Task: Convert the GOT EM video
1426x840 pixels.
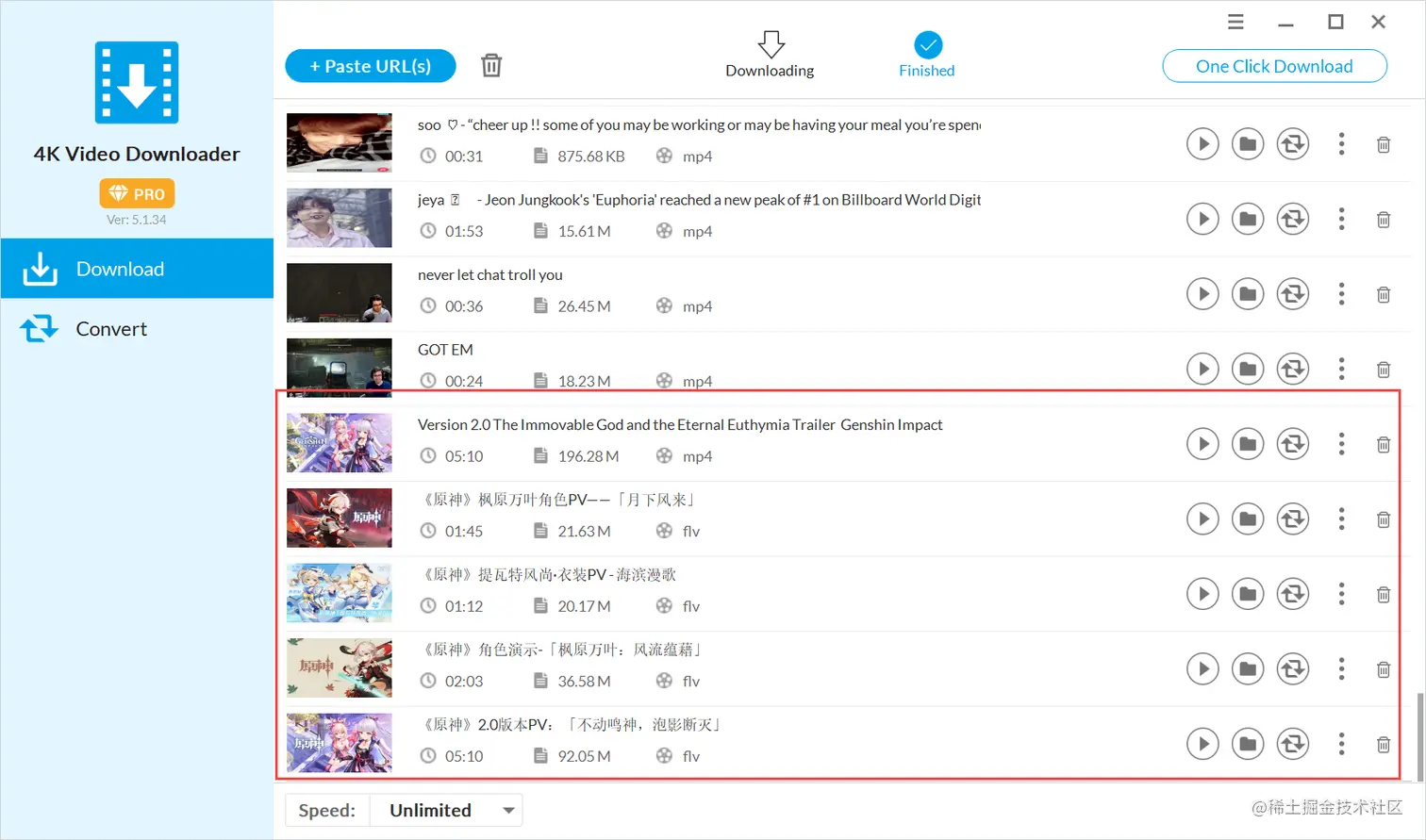Action: coord(1293,369)
